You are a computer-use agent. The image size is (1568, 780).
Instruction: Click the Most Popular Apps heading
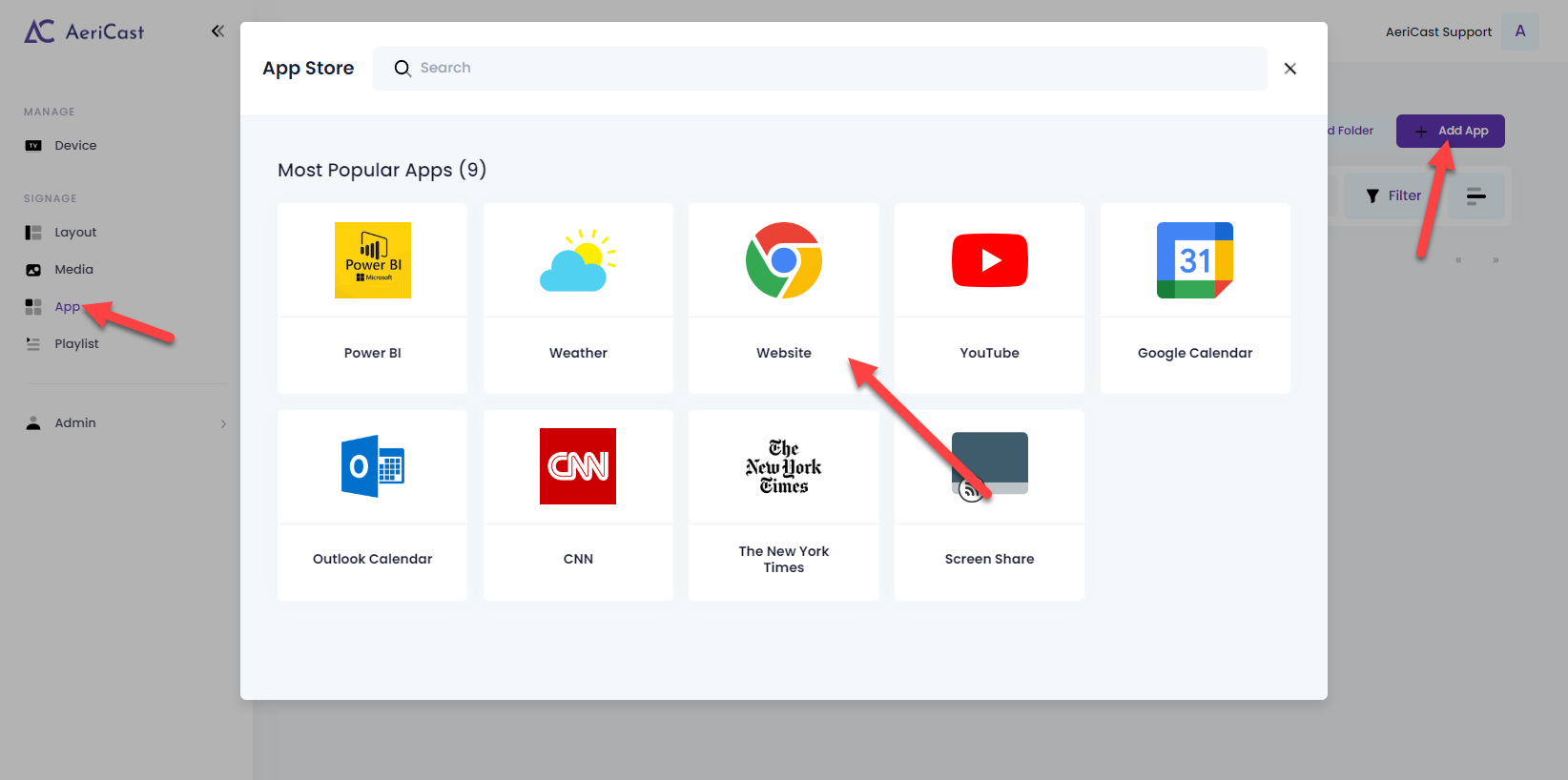[x=382, y=170]
